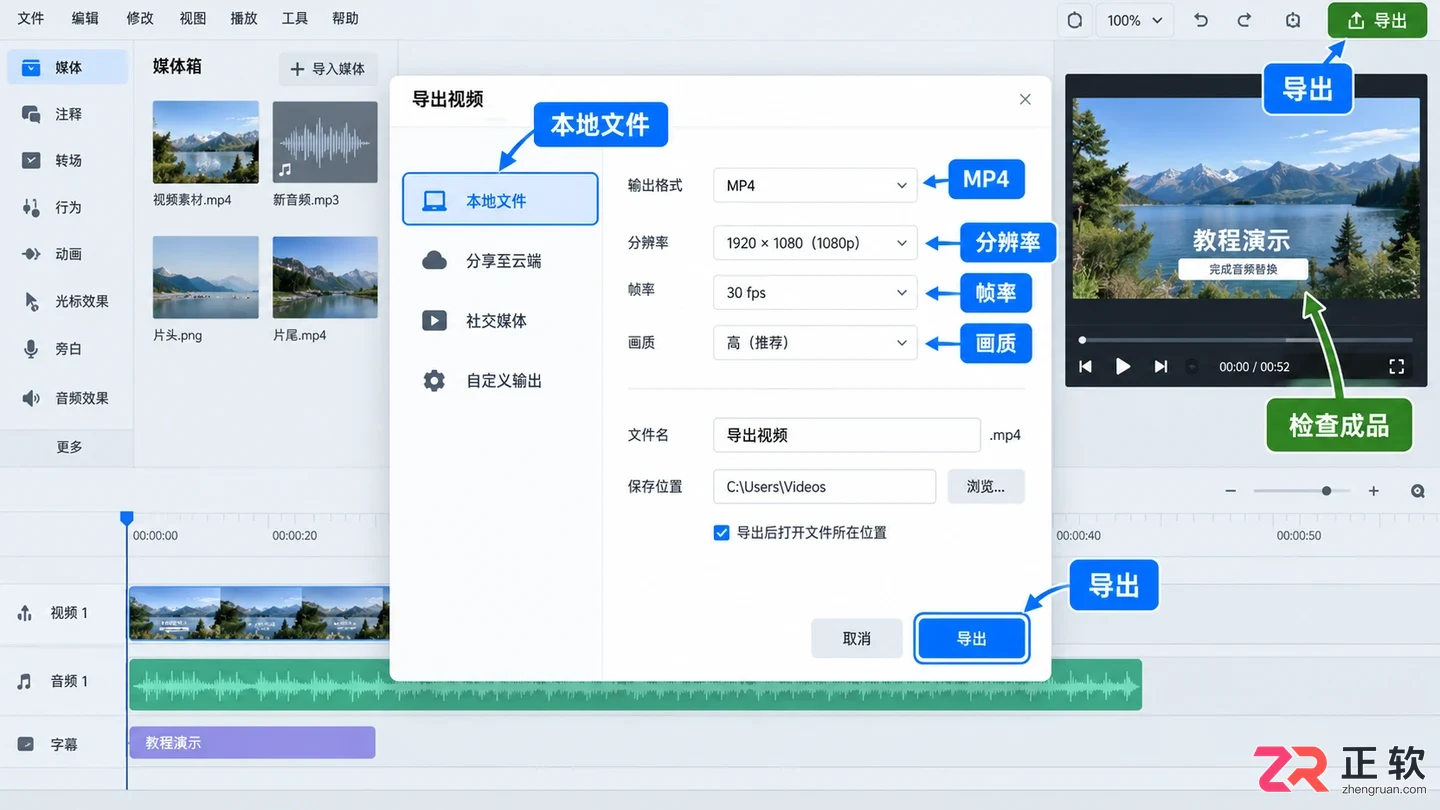
Task: Click the 文件名 input field
Action: (847, 435)
